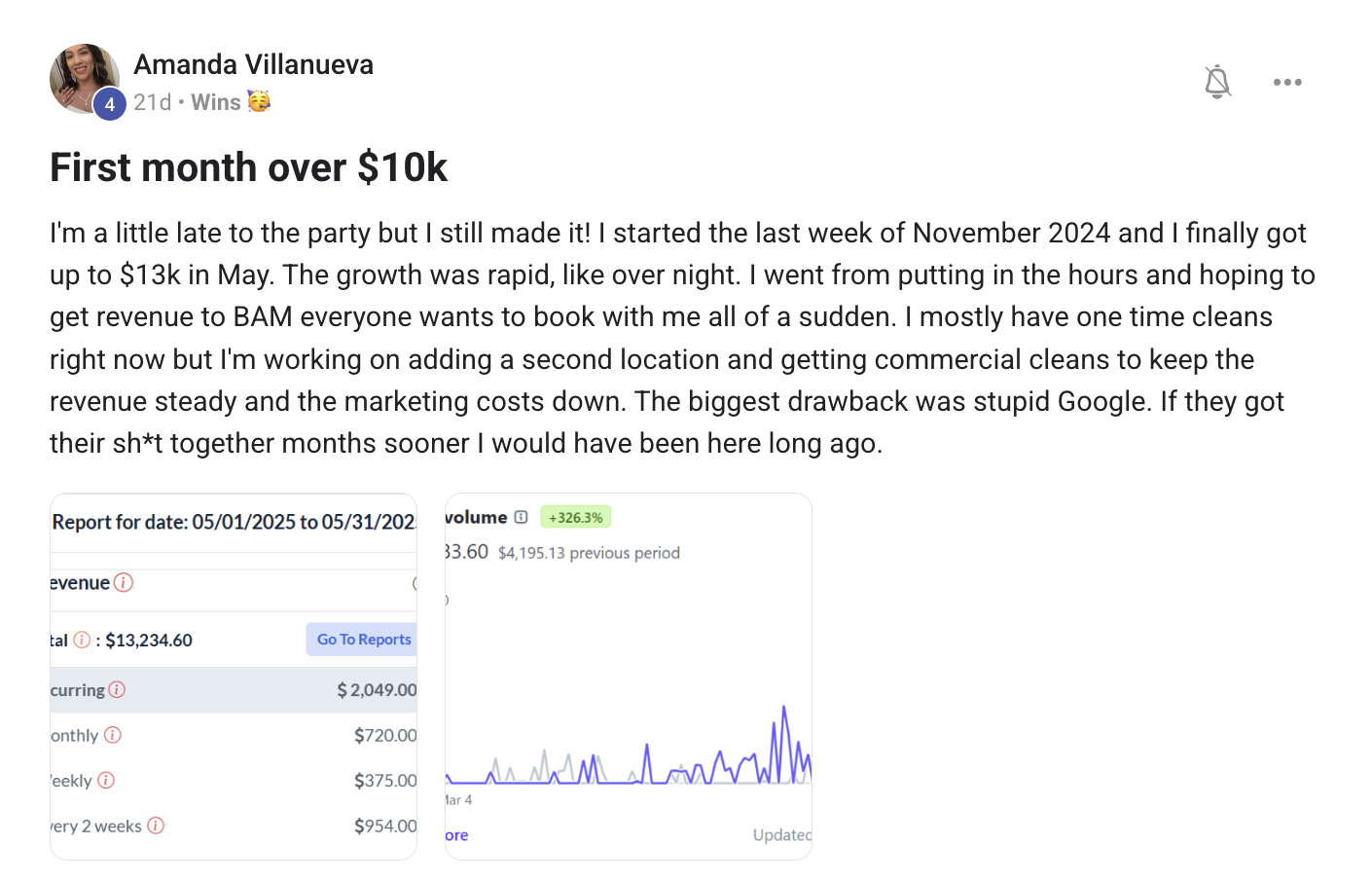Open the three-dot post options menu

(1287, 82)
